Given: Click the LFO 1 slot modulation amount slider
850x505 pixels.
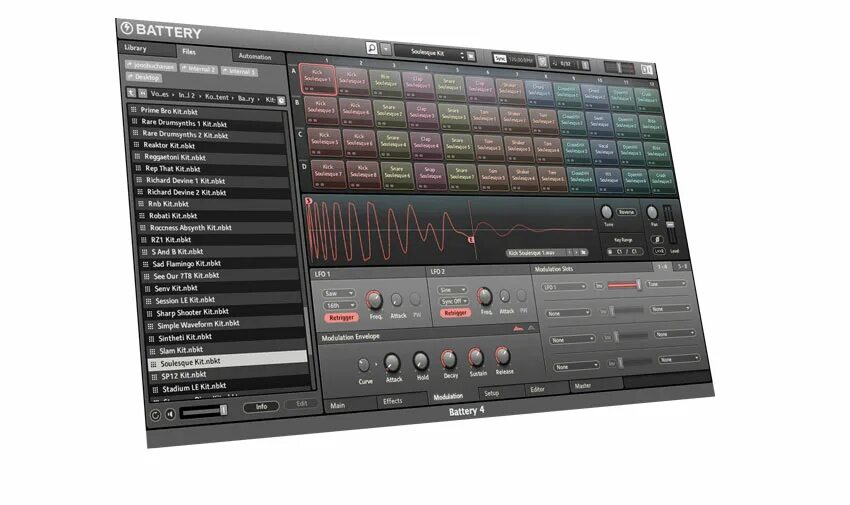Looking at the screenshot, I should (624, 284).
